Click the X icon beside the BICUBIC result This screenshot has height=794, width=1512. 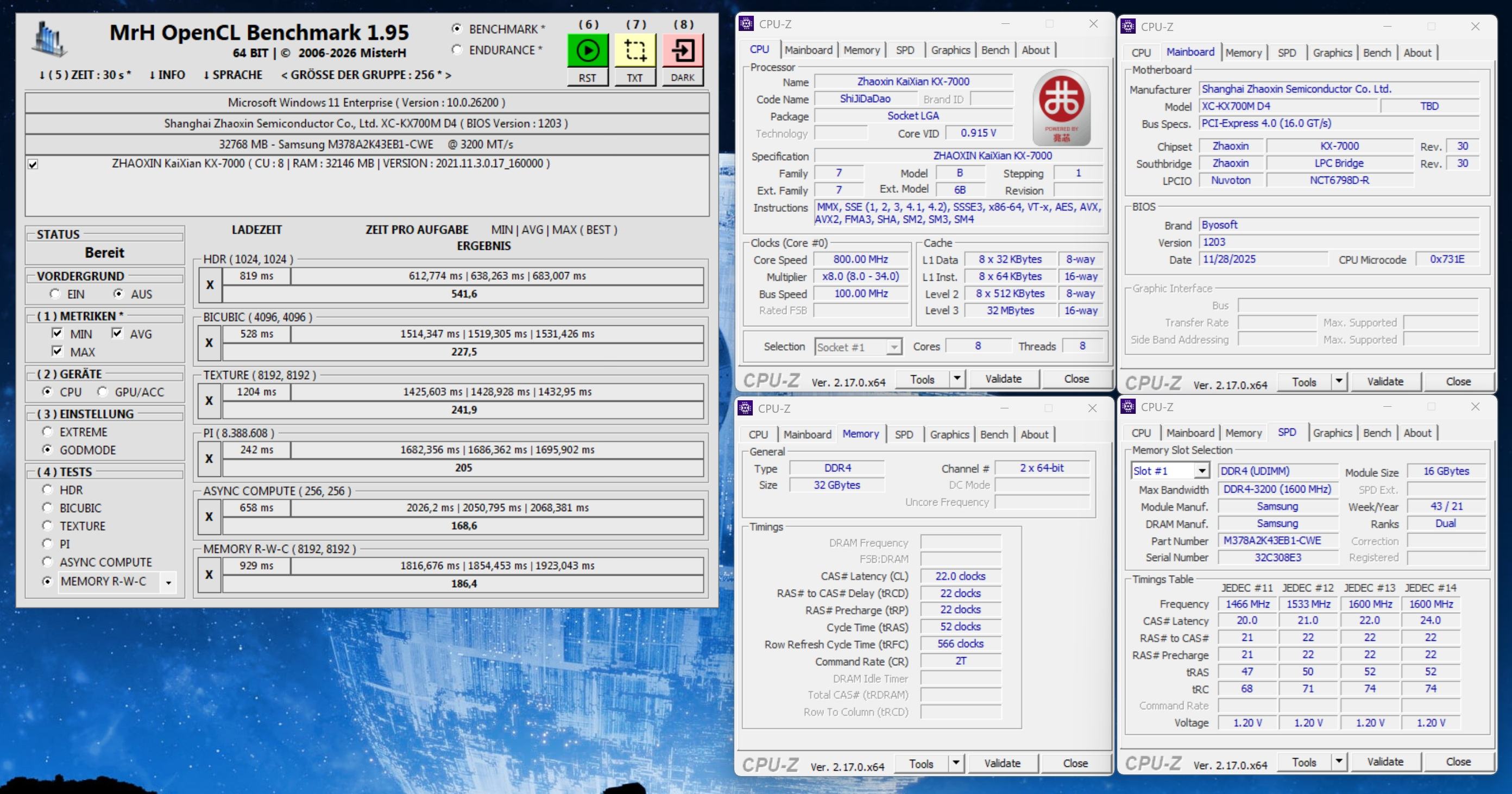(x=210, y=343)
